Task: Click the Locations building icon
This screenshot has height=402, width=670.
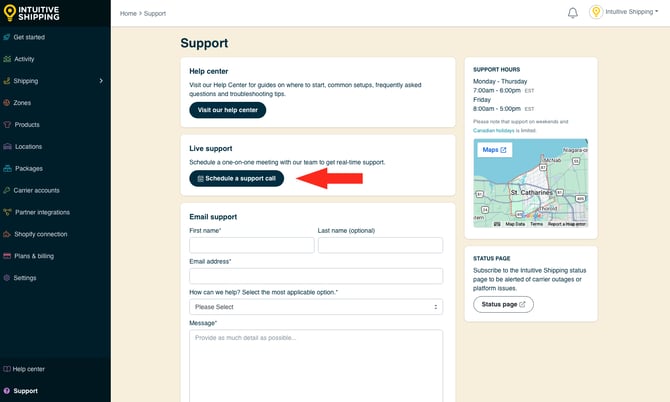Action: coord(7,146)
